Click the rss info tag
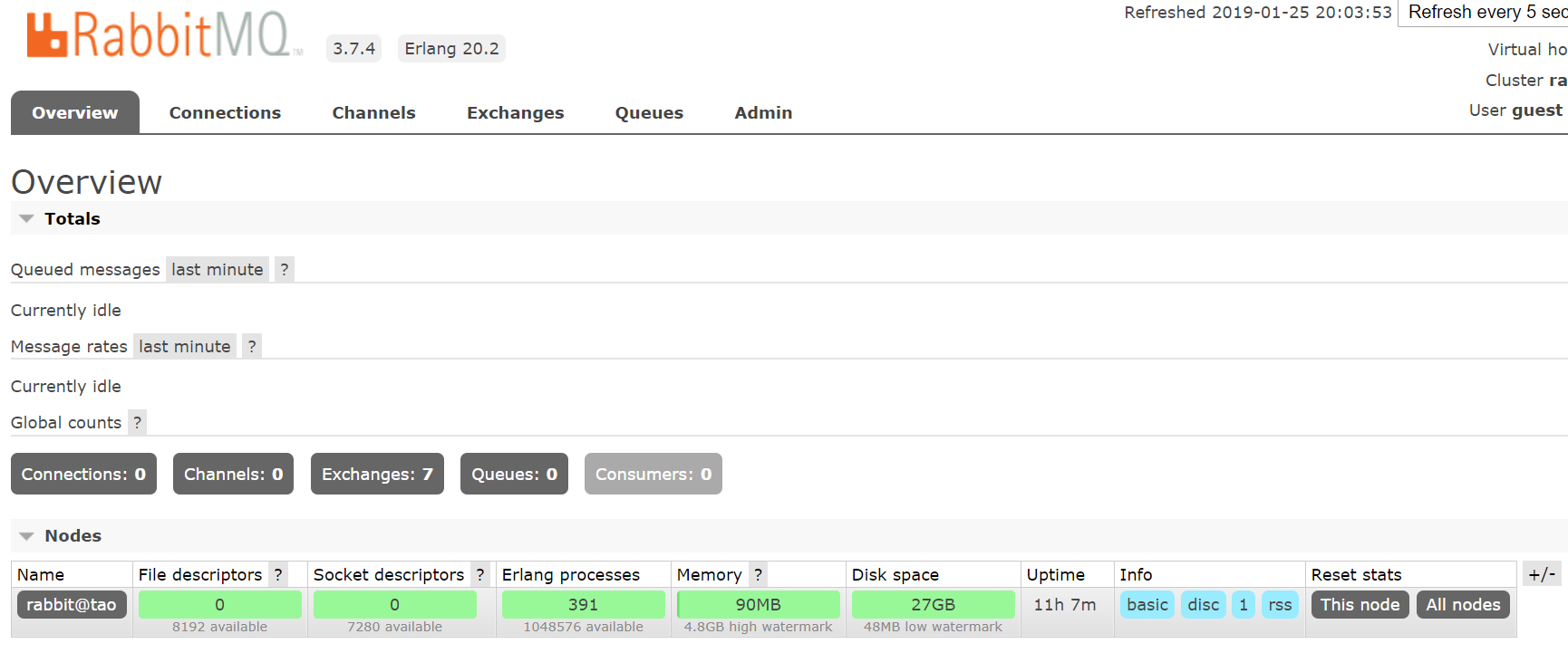 [x=1280, y=604]
